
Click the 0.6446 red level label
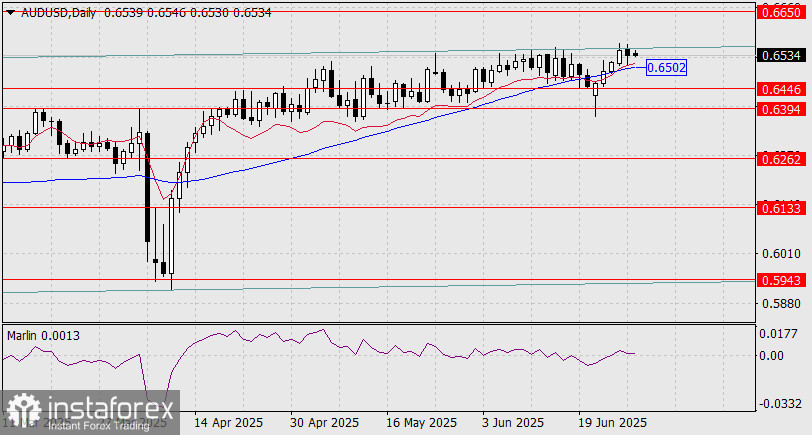pos(781,89)
